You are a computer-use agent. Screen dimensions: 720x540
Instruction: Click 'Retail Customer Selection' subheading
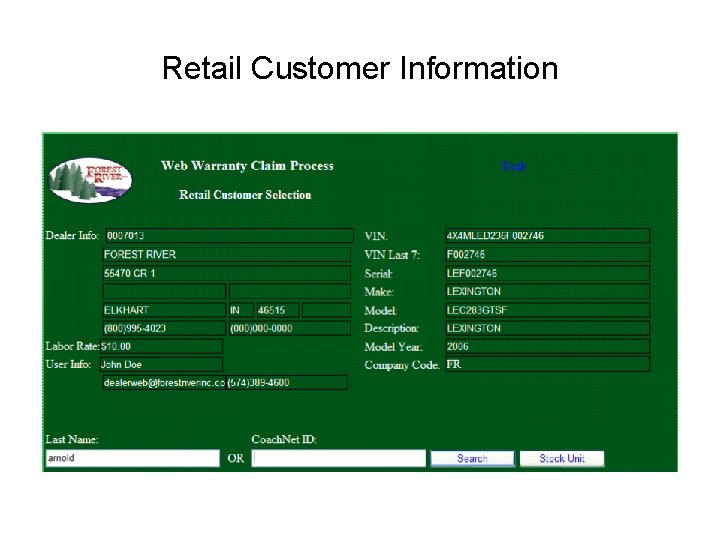click(245, 195)
